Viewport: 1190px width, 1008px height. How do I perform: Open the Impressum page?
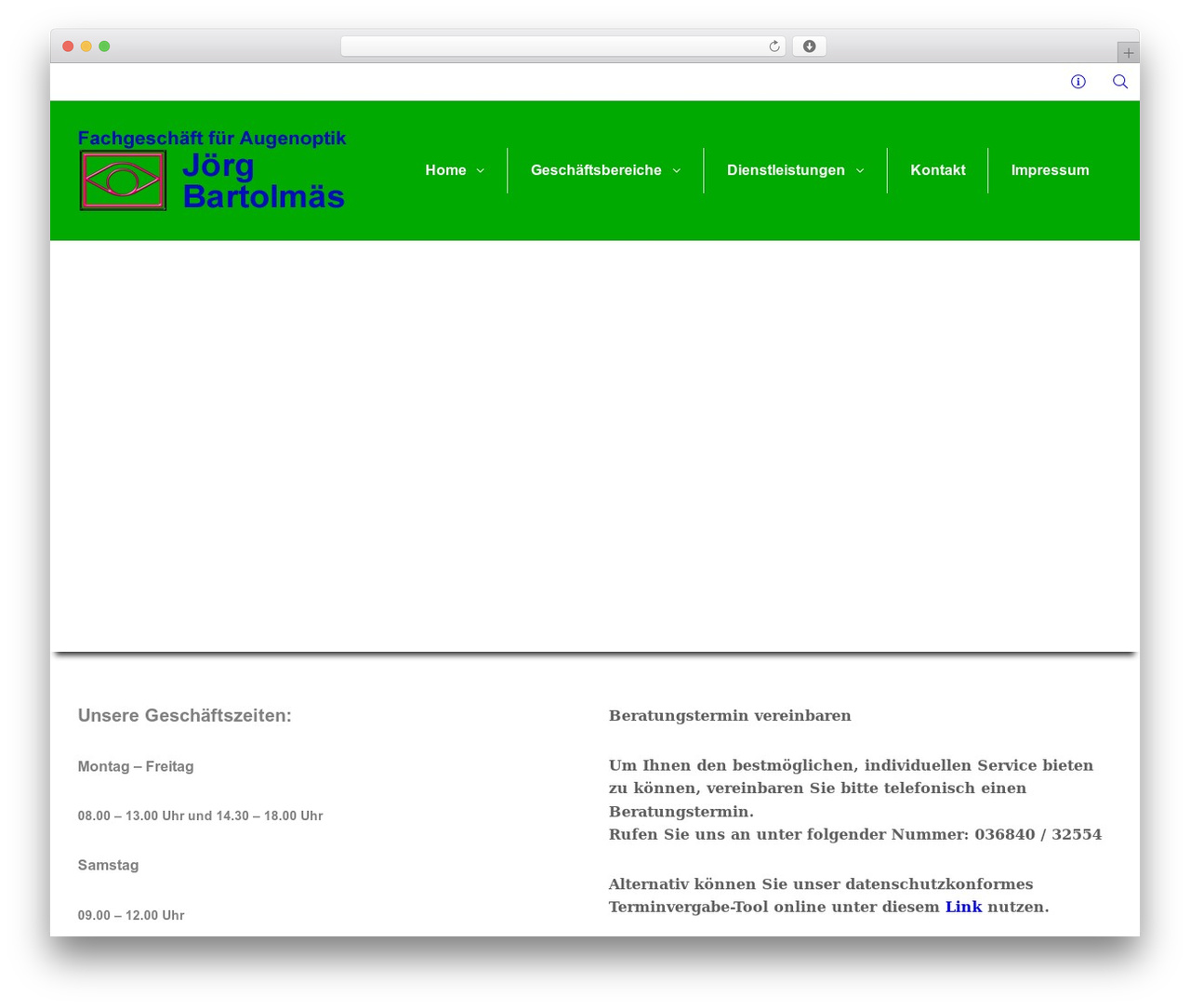click(x=1050, y=170)
